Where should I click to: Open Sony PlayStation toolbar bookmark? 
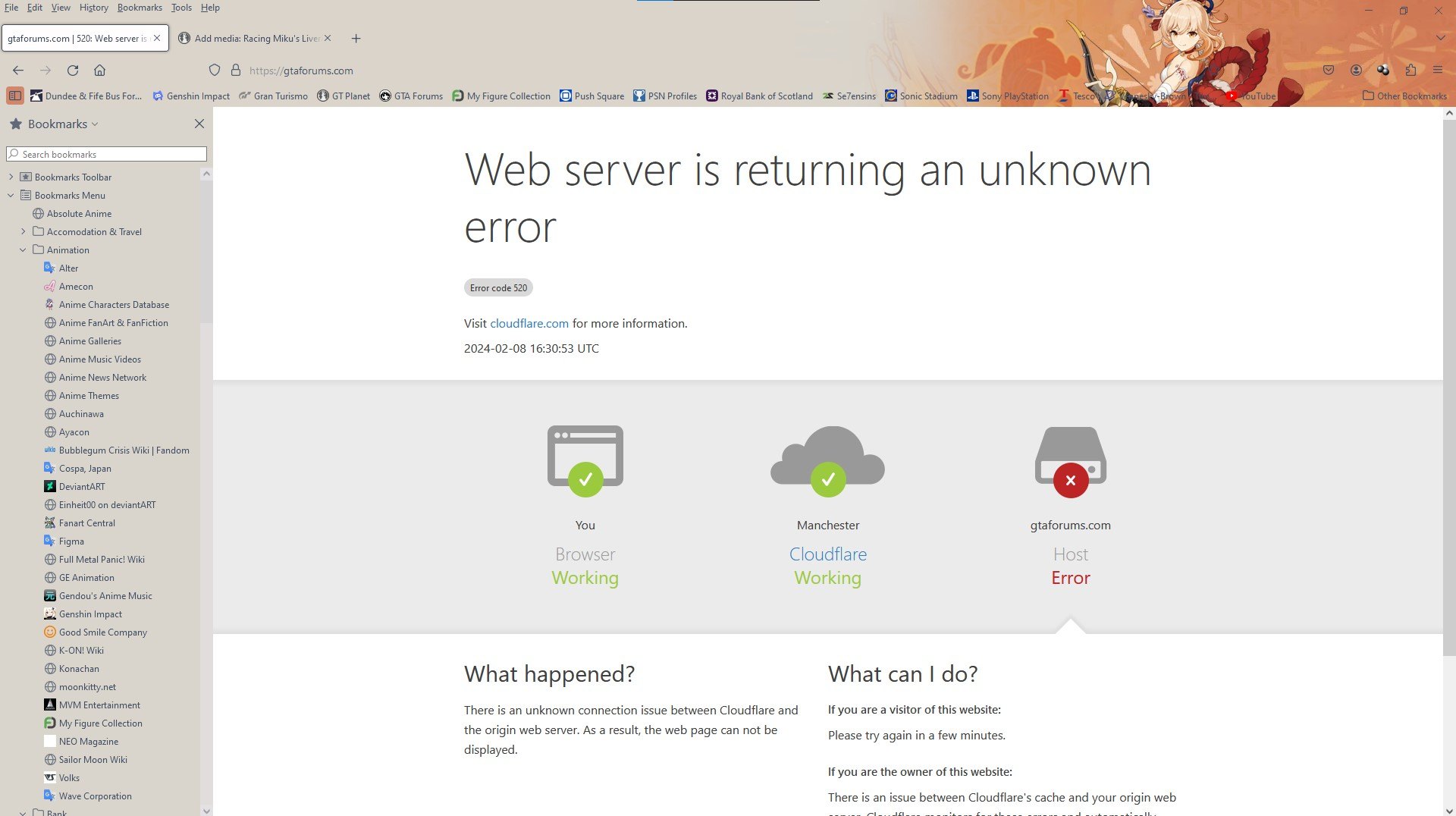[x=1008, y=96]
